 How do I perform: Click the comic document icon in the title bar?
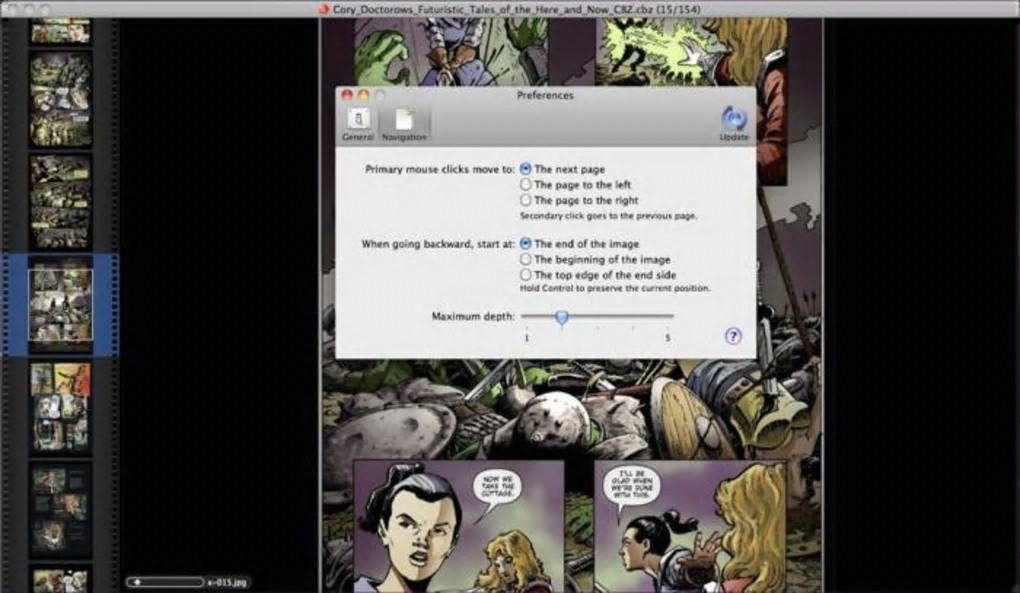pyautogui.click(x=324, y=9)
